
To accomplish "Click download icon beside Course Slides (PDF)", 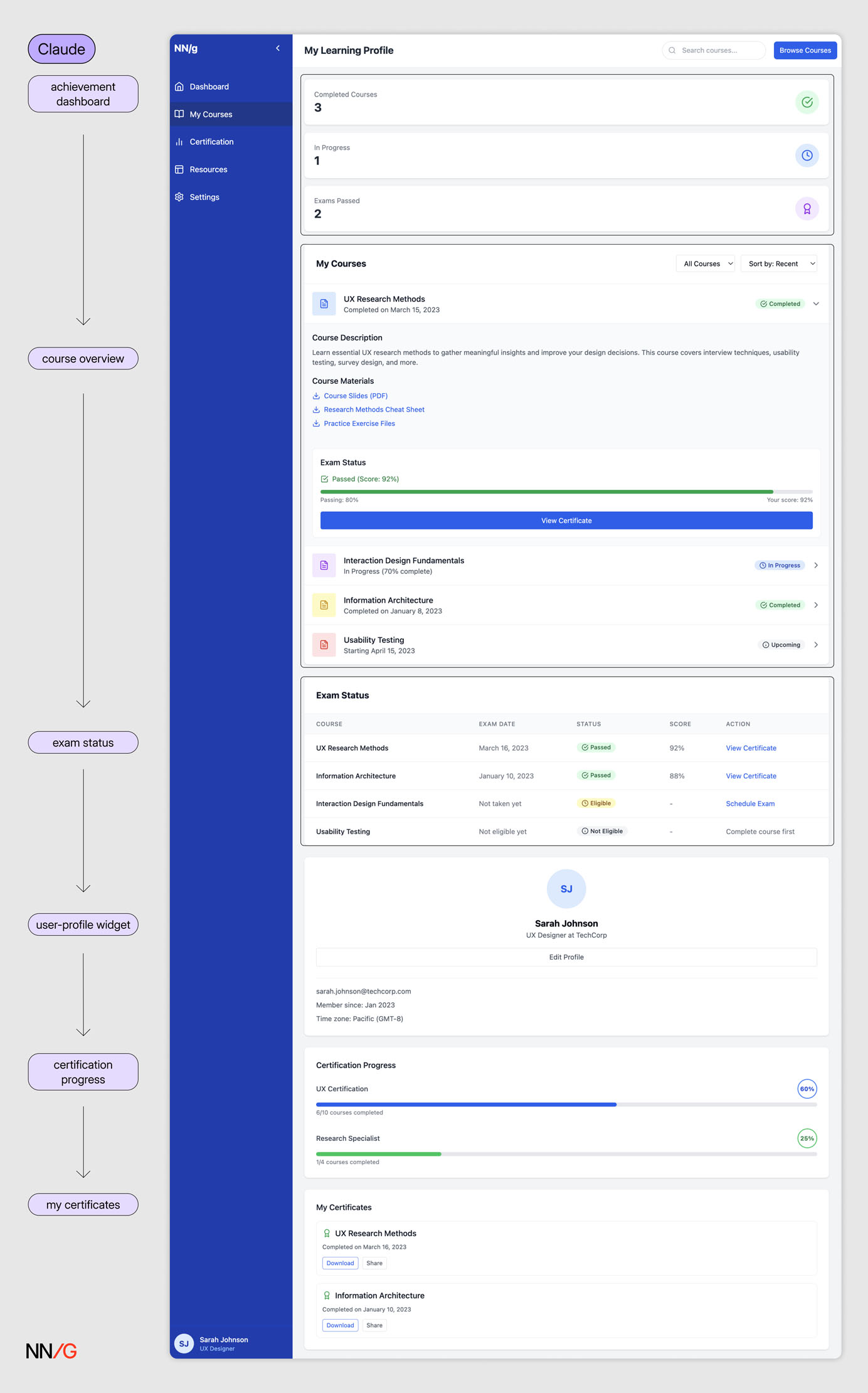I will [316, 396].
